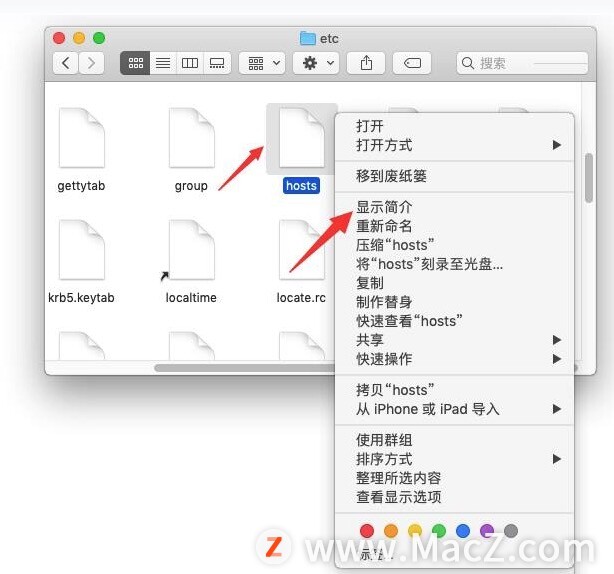Apply the red color tag
Viewport: 614px width, 574px height.
(x=367, y=531)
